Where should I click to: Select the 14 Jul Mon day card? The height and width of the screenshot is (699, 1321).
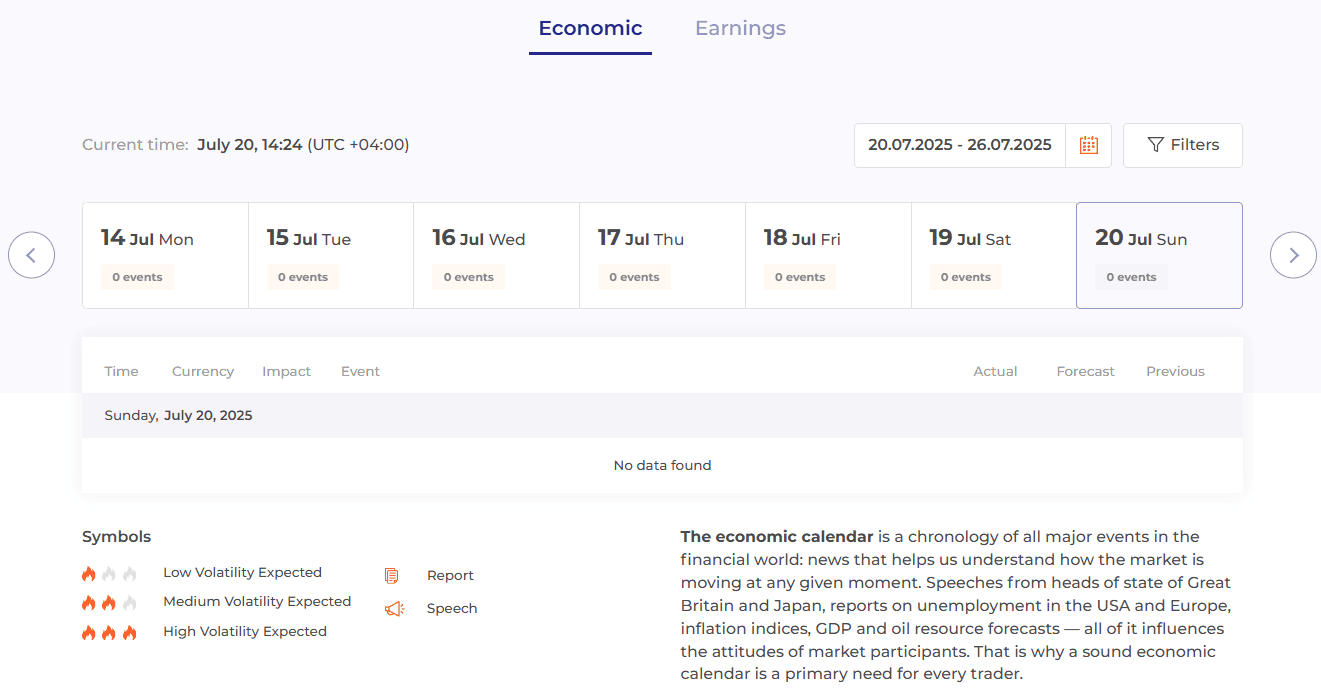[x=165, y=255]
